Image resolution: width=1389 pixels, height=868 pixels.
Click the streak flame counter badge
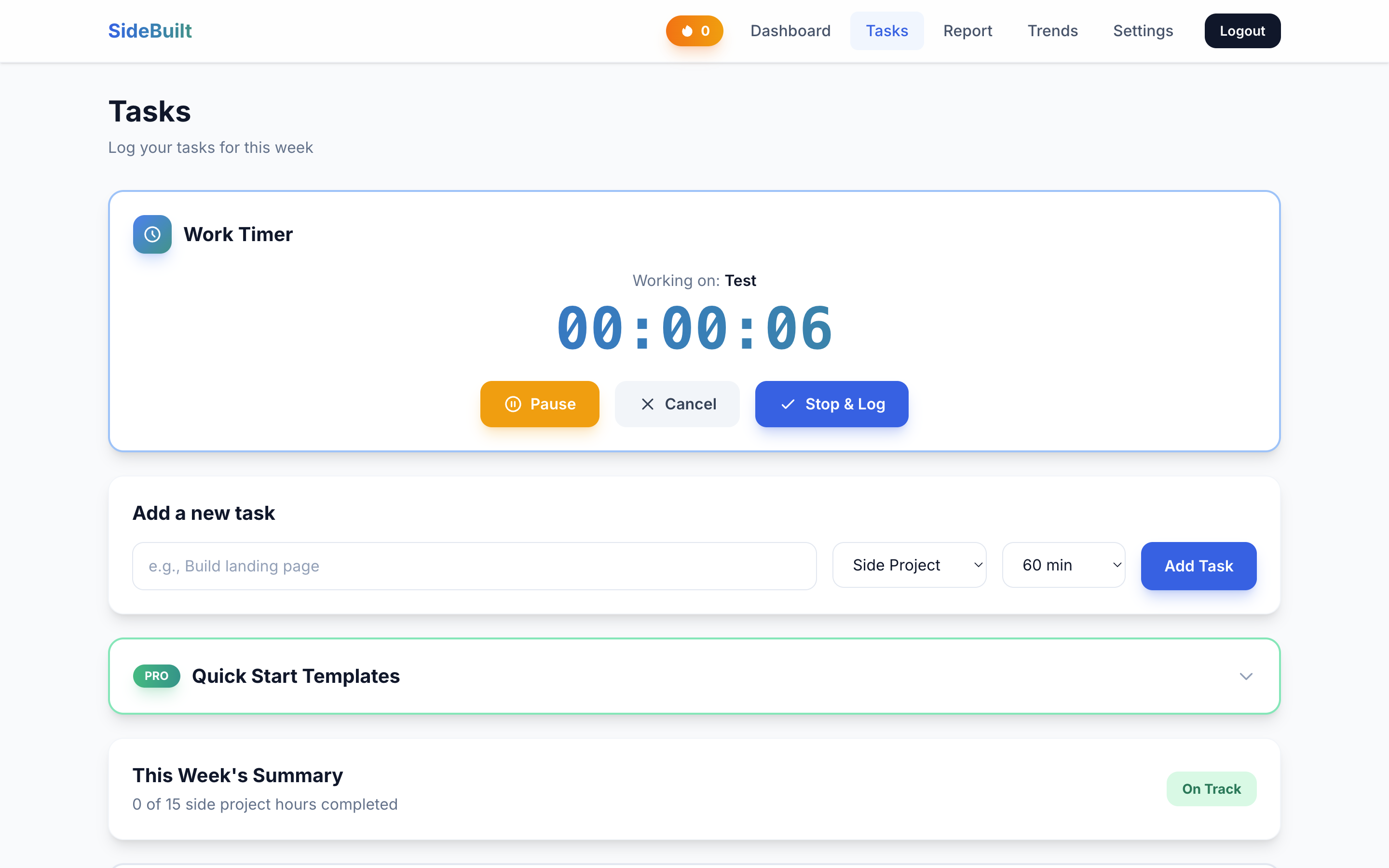click(x=694, y=31)
